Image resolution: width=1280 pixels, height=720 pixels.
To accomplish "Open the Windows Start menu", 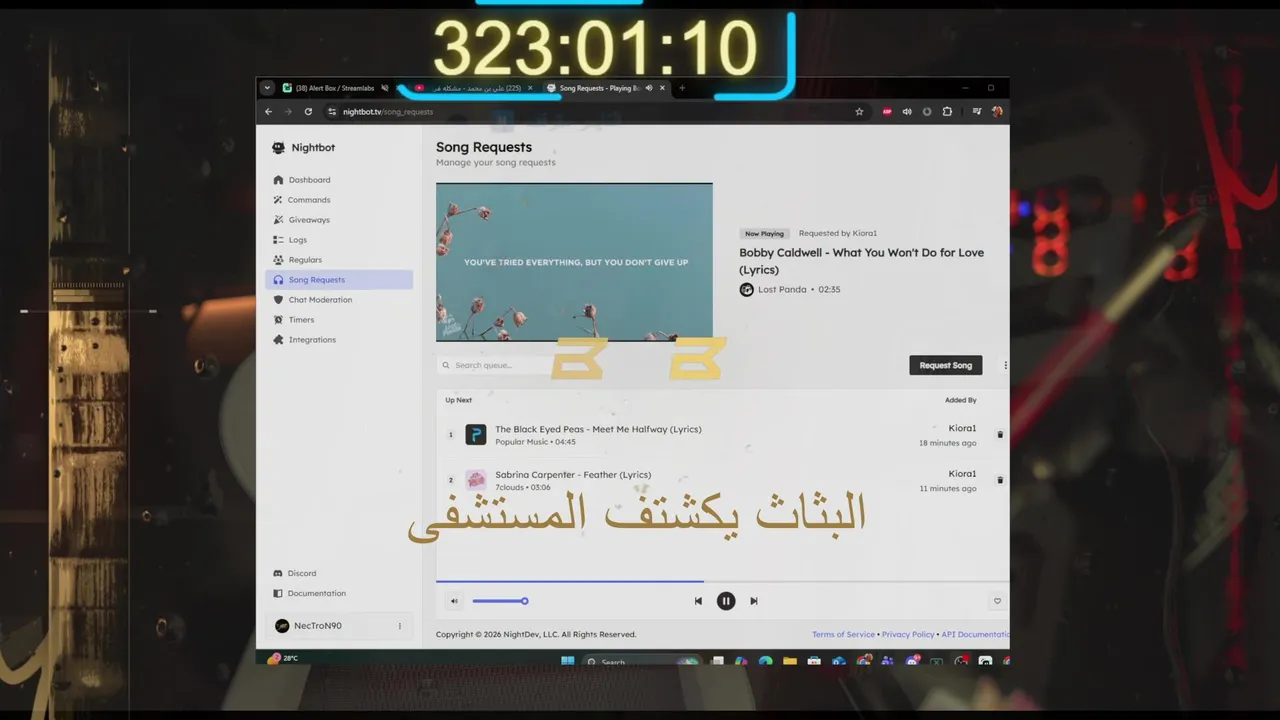I will click(x=568, y=661).
